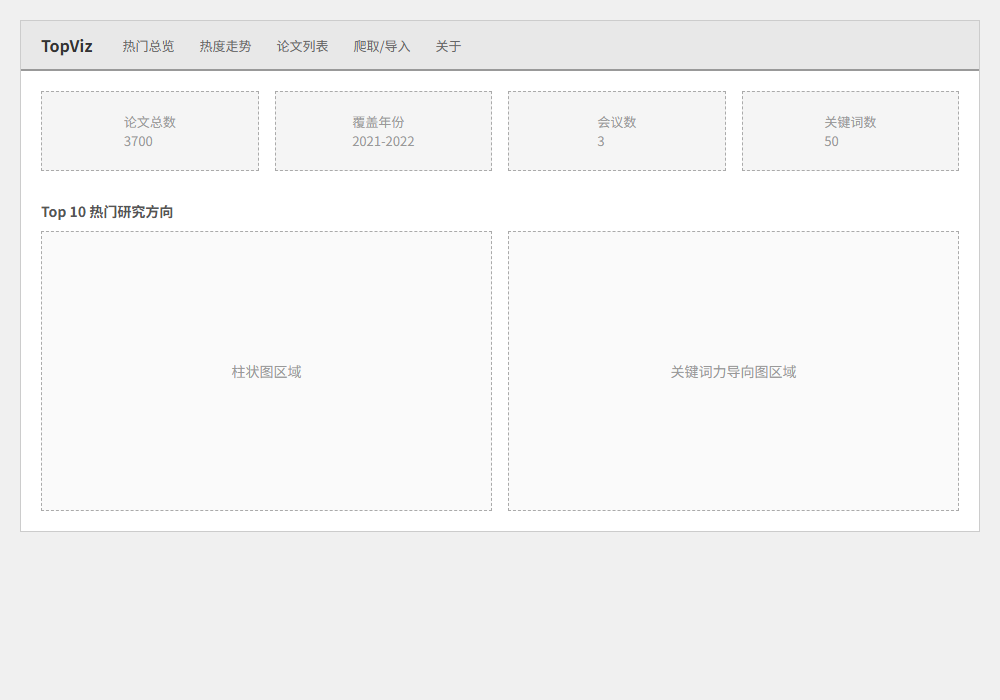Click the 论文总数 label
This screenshot has width=1000, height=700.
(150, 122)
